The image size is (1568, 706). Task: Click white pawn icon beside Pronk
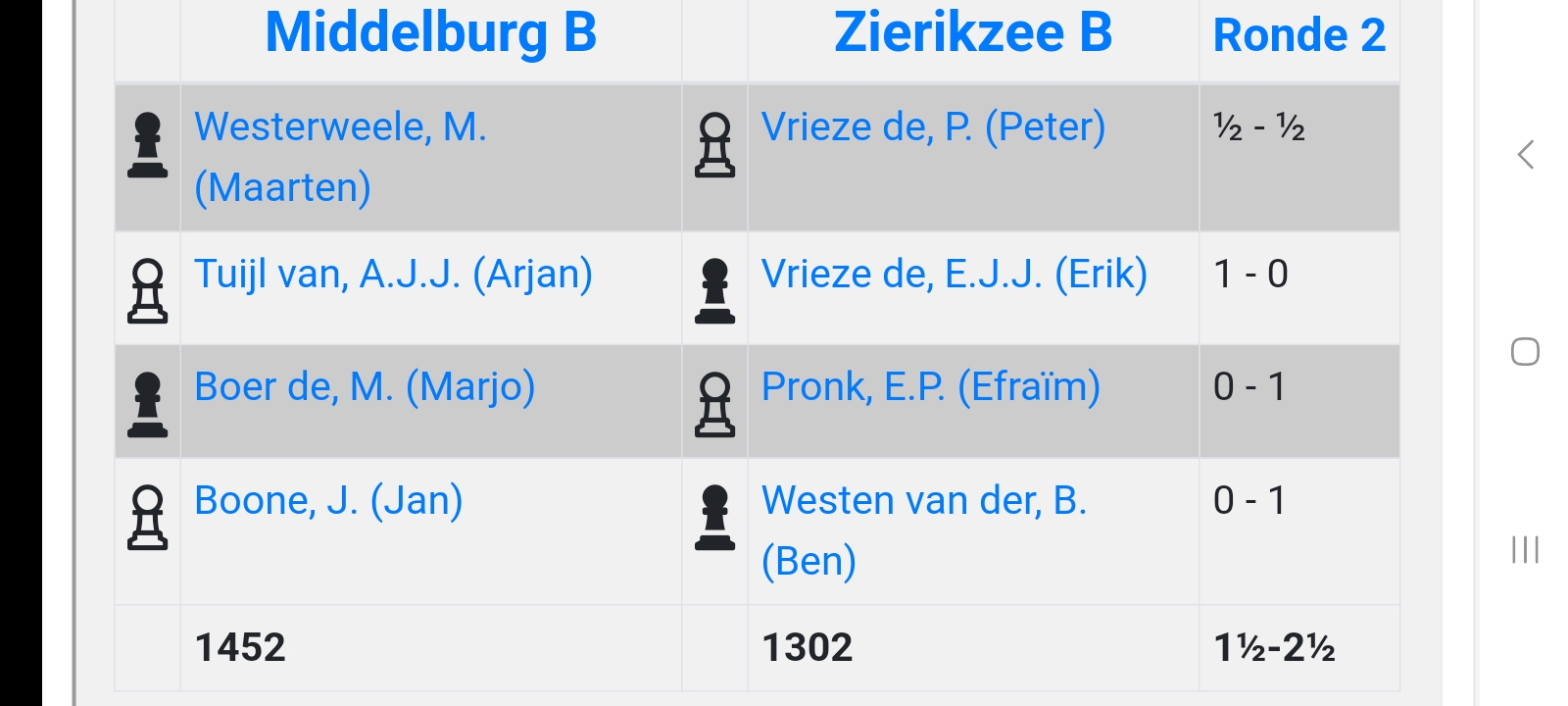pos(714,404)
